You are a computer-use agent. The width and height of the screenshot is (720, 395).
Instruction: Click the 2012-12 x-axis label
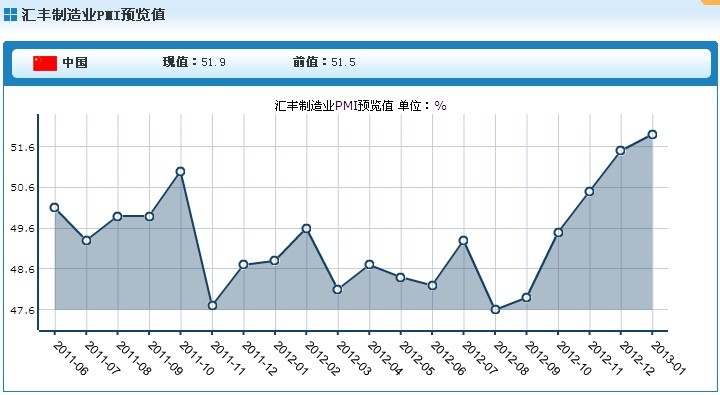(x=637, y=358)
